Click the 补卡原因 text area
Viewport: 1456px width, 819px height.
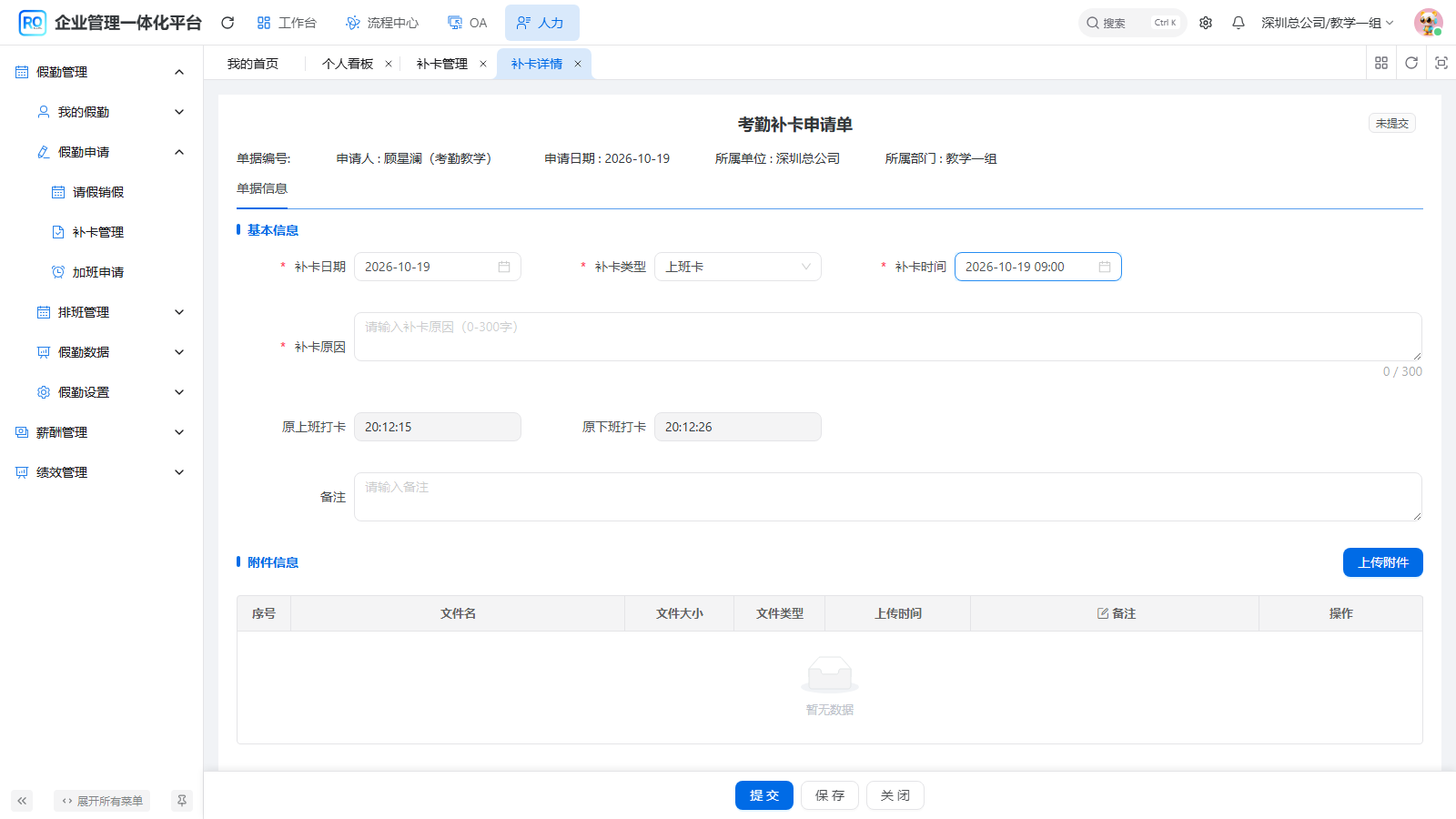(888, 337)
